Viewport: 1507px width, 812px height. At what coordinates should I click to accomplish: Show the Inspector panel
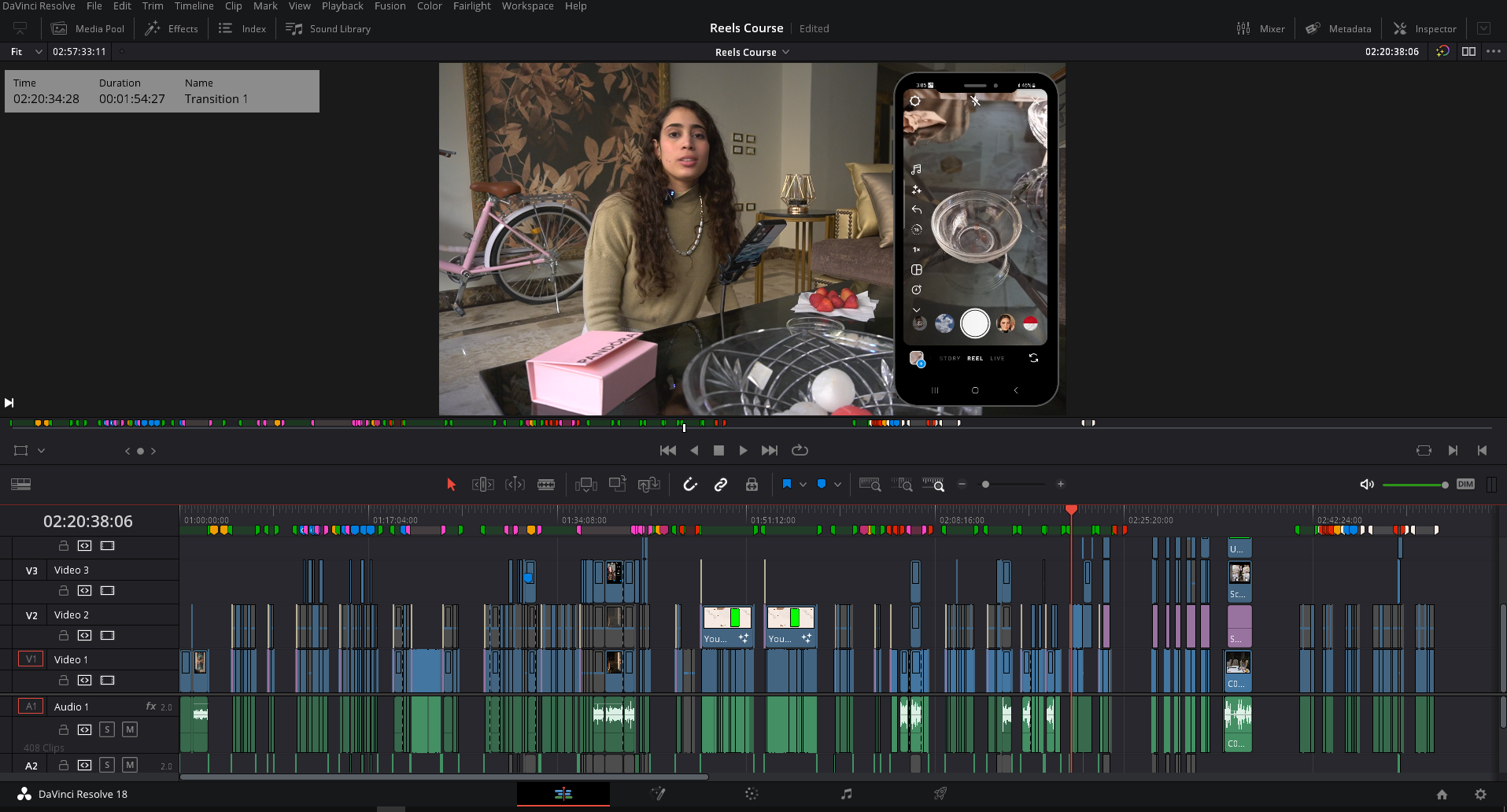click(1424, 29)
